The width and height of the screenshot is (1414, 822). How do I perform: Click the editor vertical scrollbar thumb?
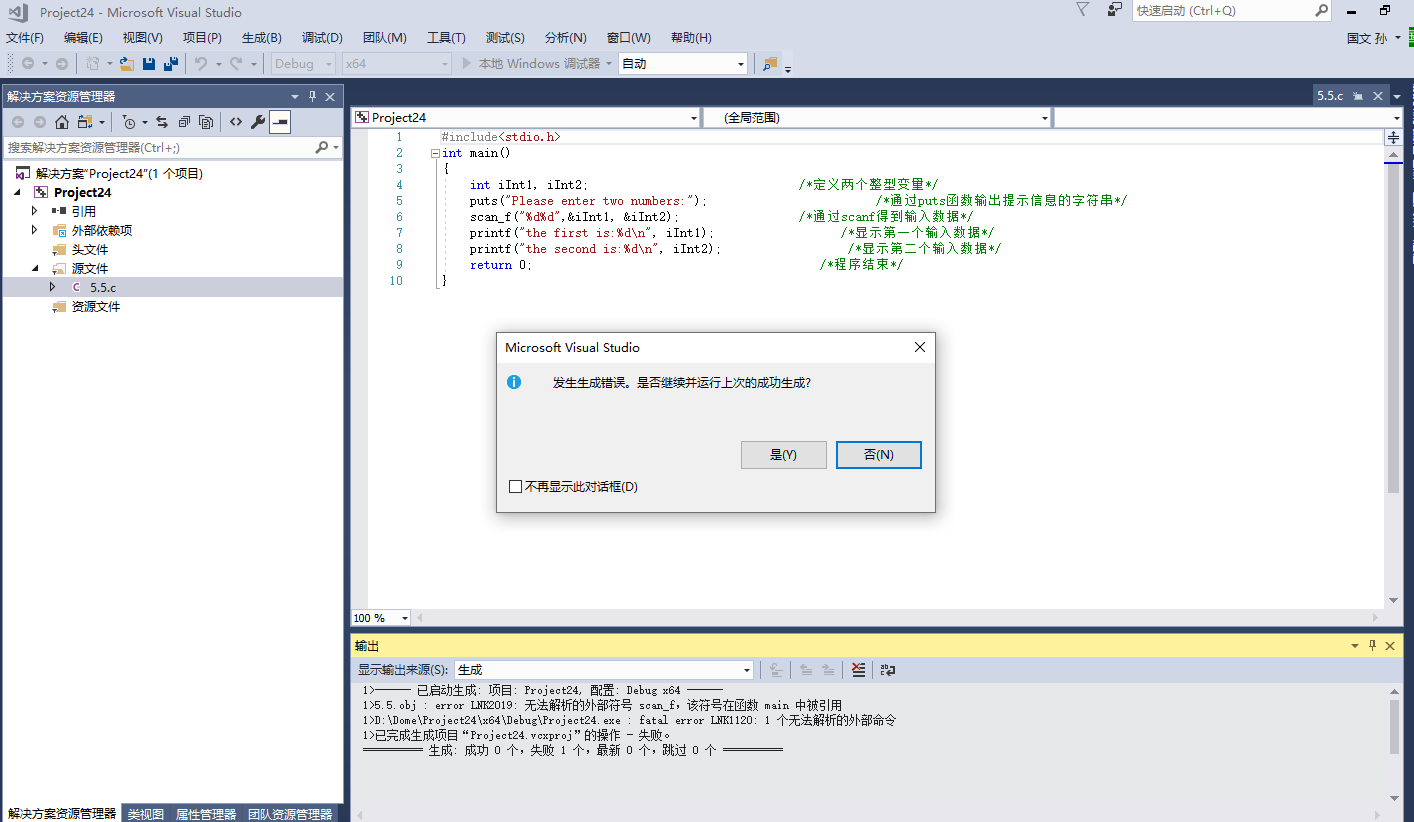point(1393,328)
